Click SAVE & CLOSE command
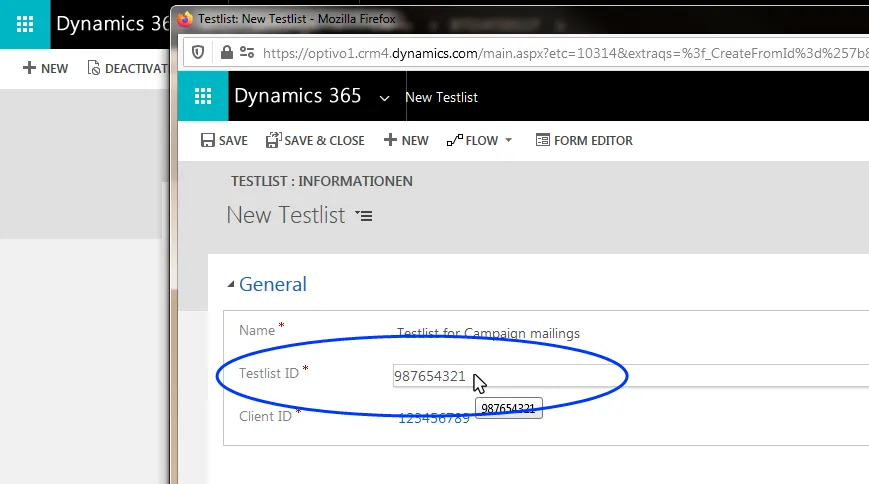This screenshot has width=869, height=484. [x=315, y=140]
